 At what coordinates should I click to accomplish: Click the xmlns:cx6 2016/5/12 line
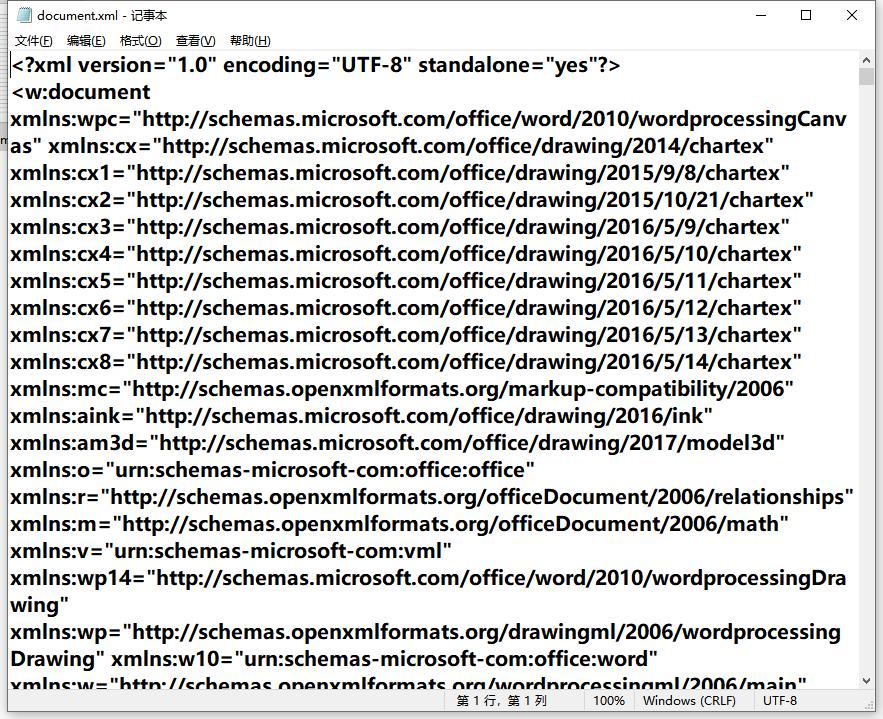[x=405, y=308]
